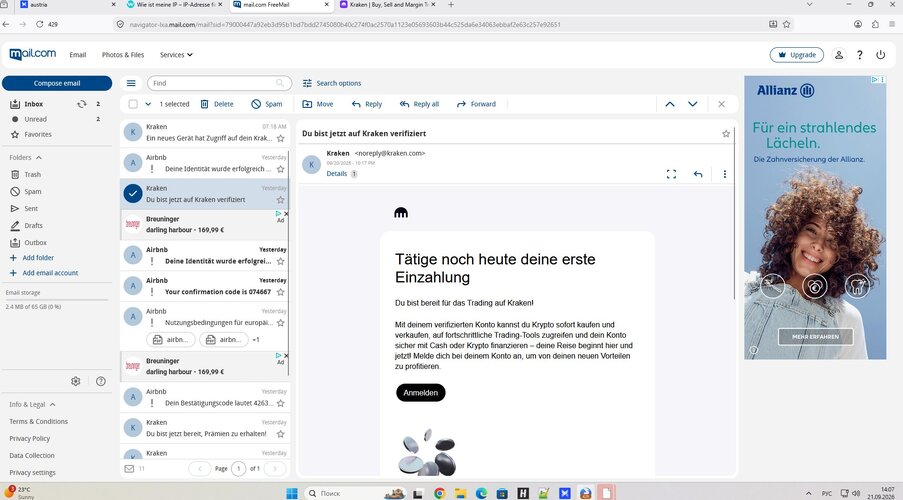
Task: Open the Inbox folder
Action: 33,104
